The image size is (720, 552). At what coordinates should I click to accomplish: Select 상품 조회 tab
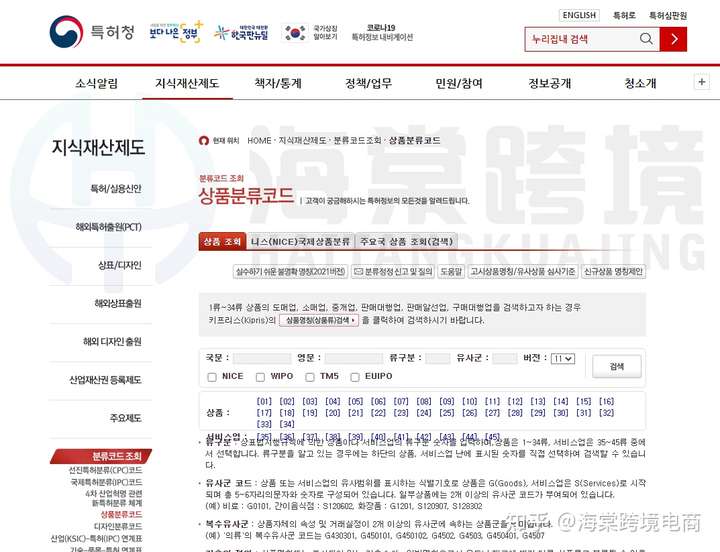[222, 242]
